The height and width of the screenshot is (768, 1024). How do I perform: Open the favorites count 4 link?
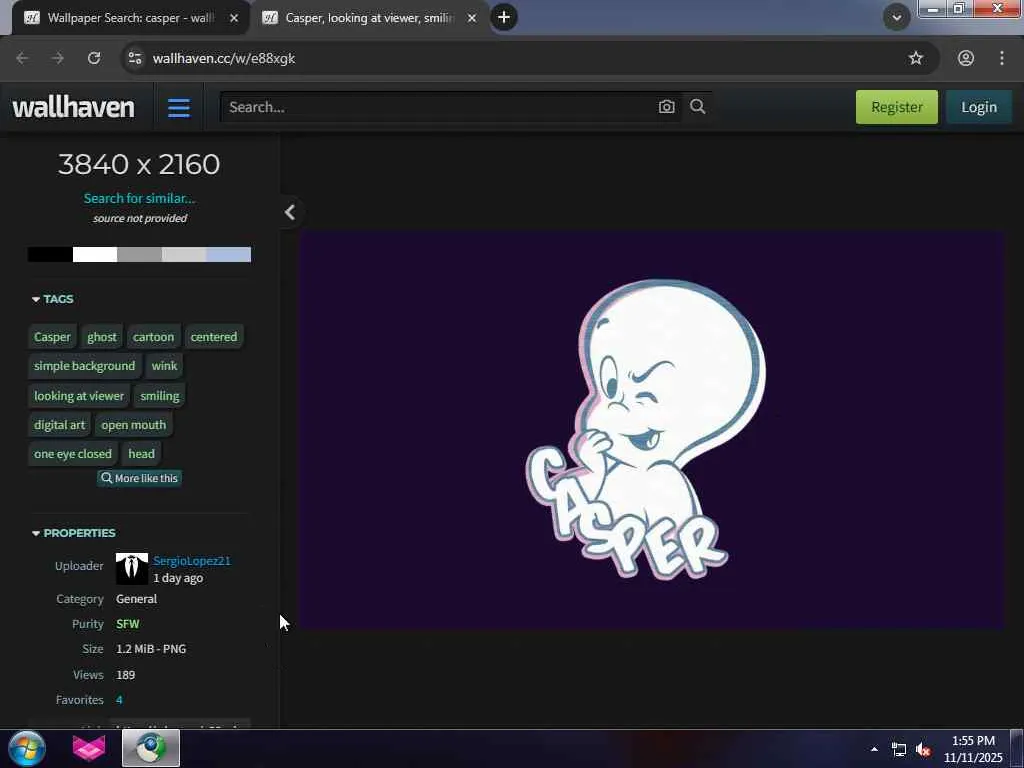119,699
